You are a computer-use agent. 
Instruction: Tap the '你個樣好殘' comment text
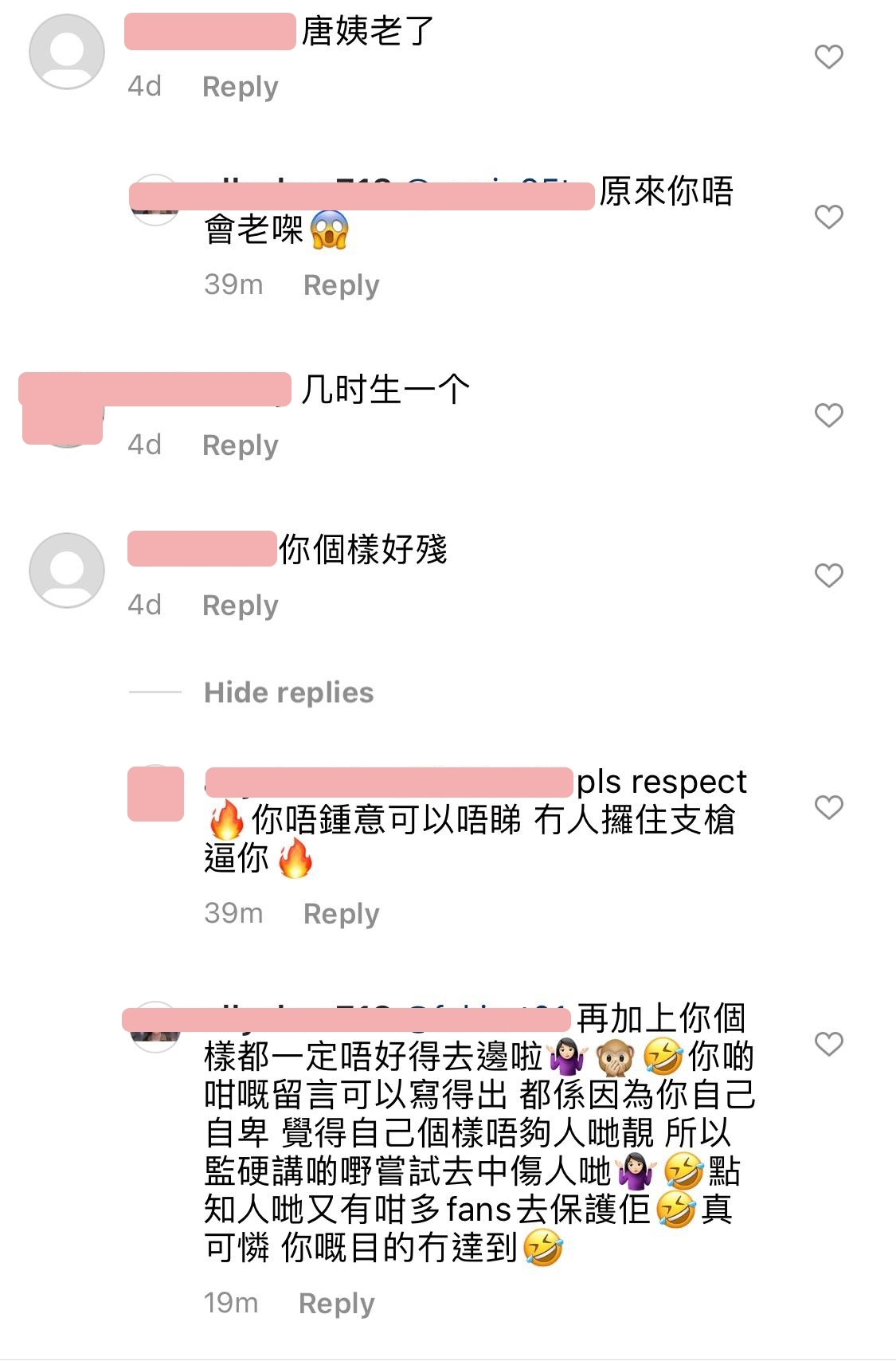click(x=362, y=549)
